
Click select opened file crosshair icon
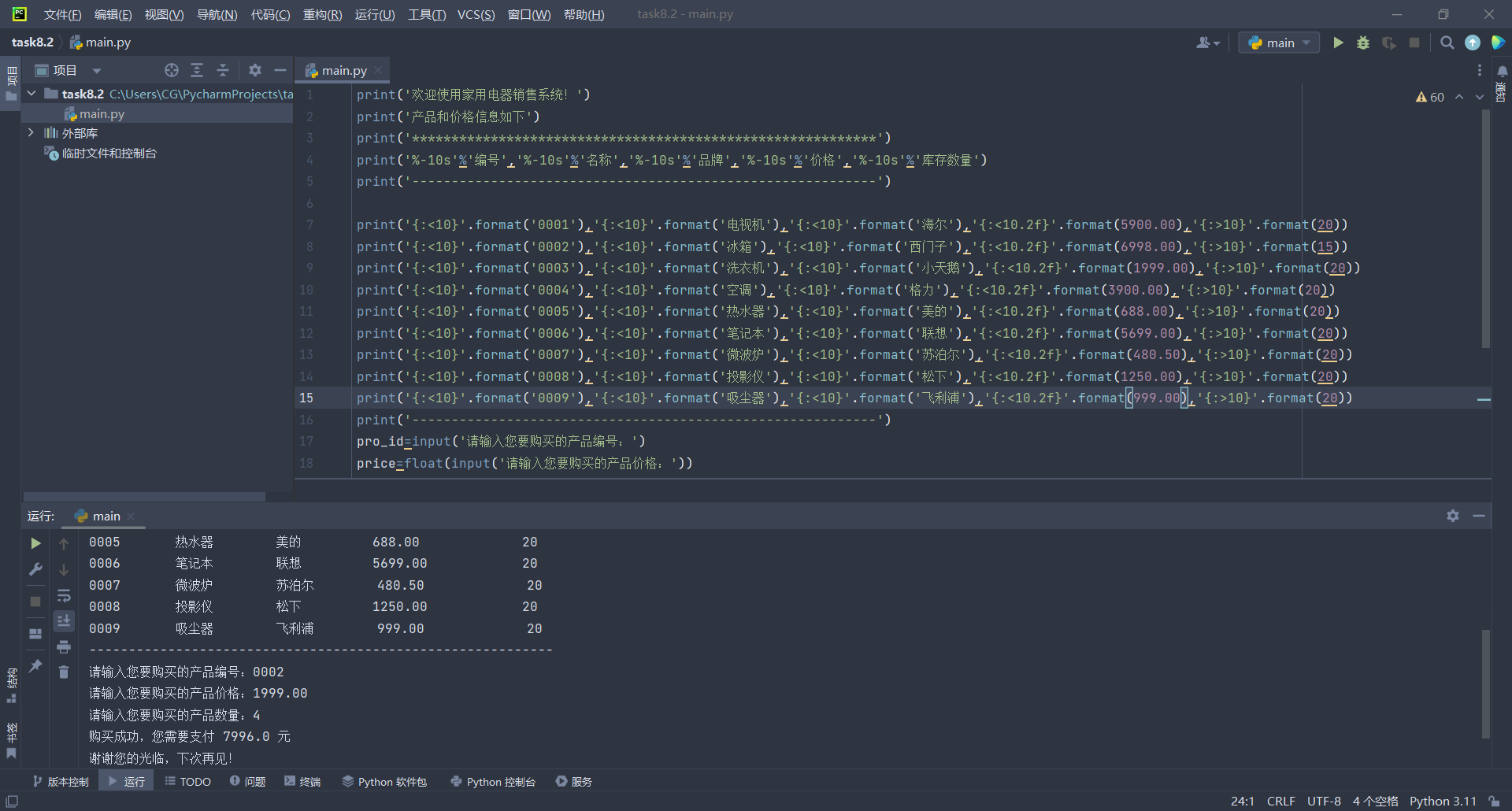pos(172,70)
